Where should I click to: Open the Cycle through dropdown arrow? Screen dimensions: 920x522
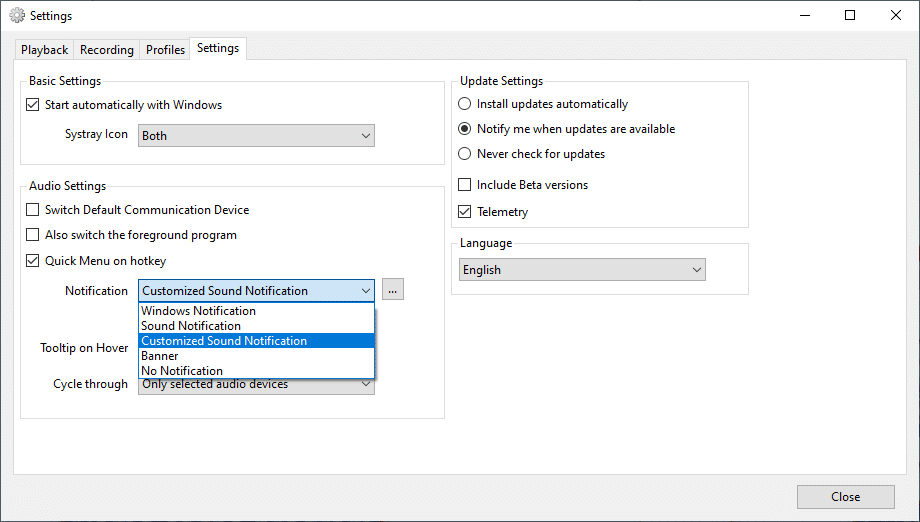(x=366, y=385)
